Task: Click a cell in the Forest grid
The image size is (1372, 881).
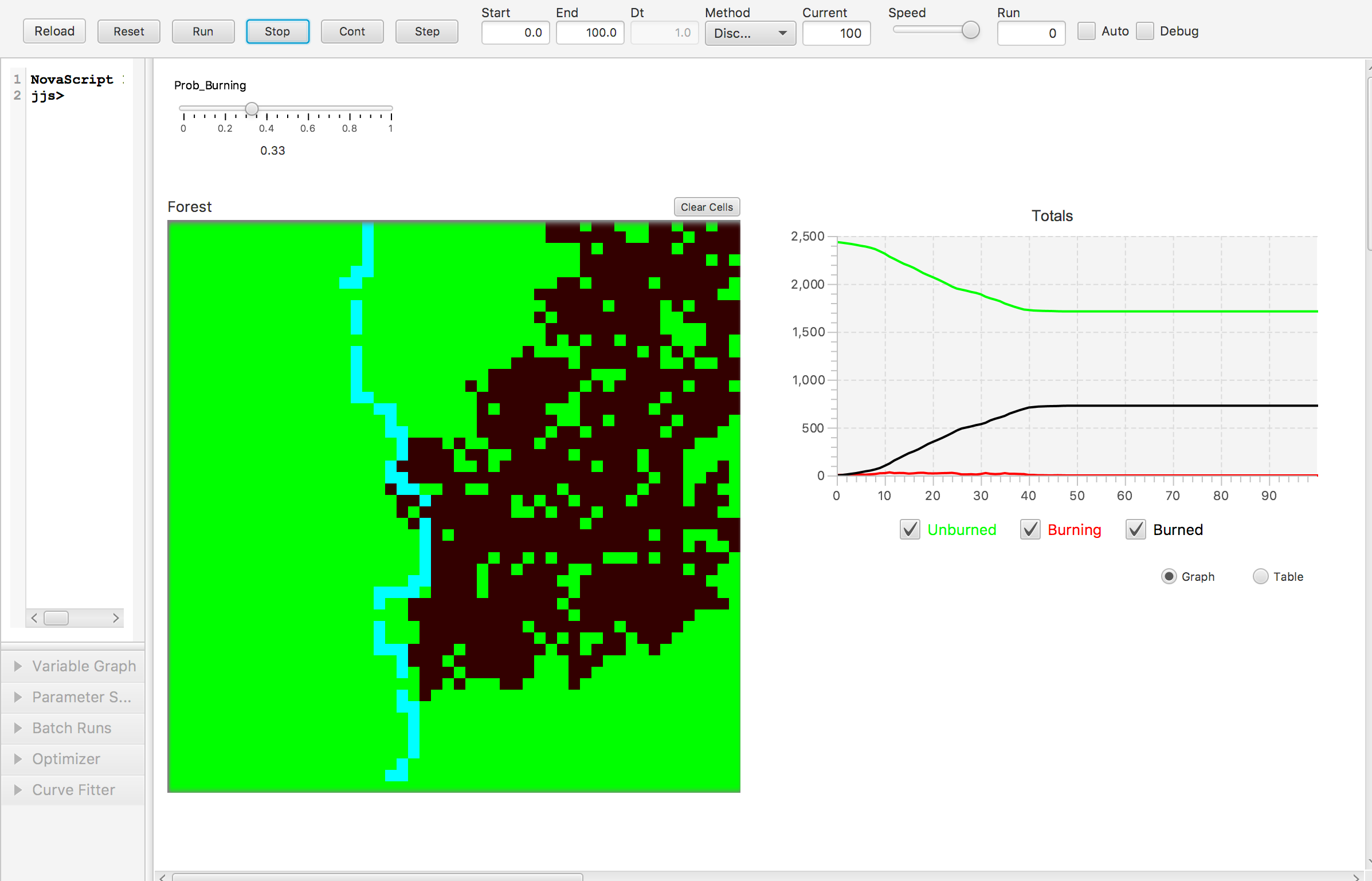Action: tap(453, 506)
